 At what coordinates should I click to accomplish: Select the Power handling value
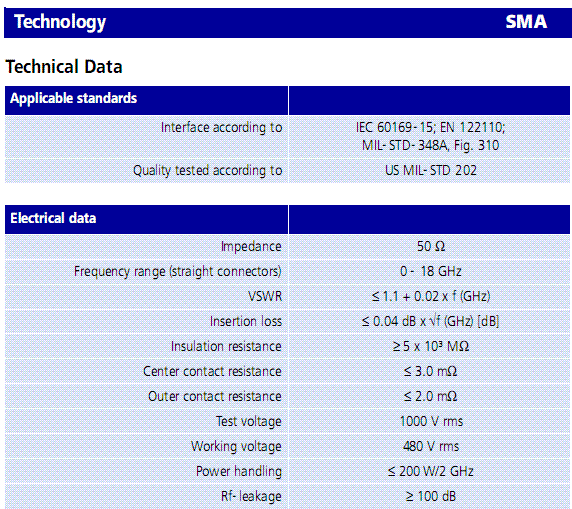(430, 471)
